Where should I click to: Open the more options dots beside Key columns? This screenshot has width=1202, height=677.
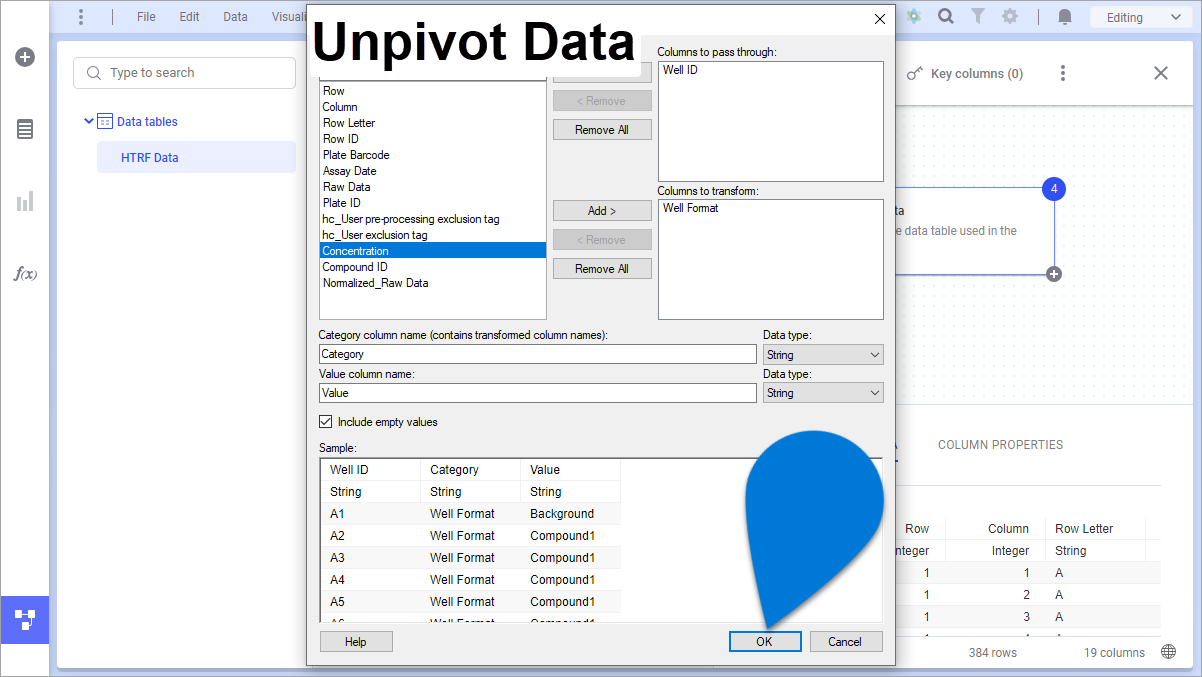(1063, 73)
